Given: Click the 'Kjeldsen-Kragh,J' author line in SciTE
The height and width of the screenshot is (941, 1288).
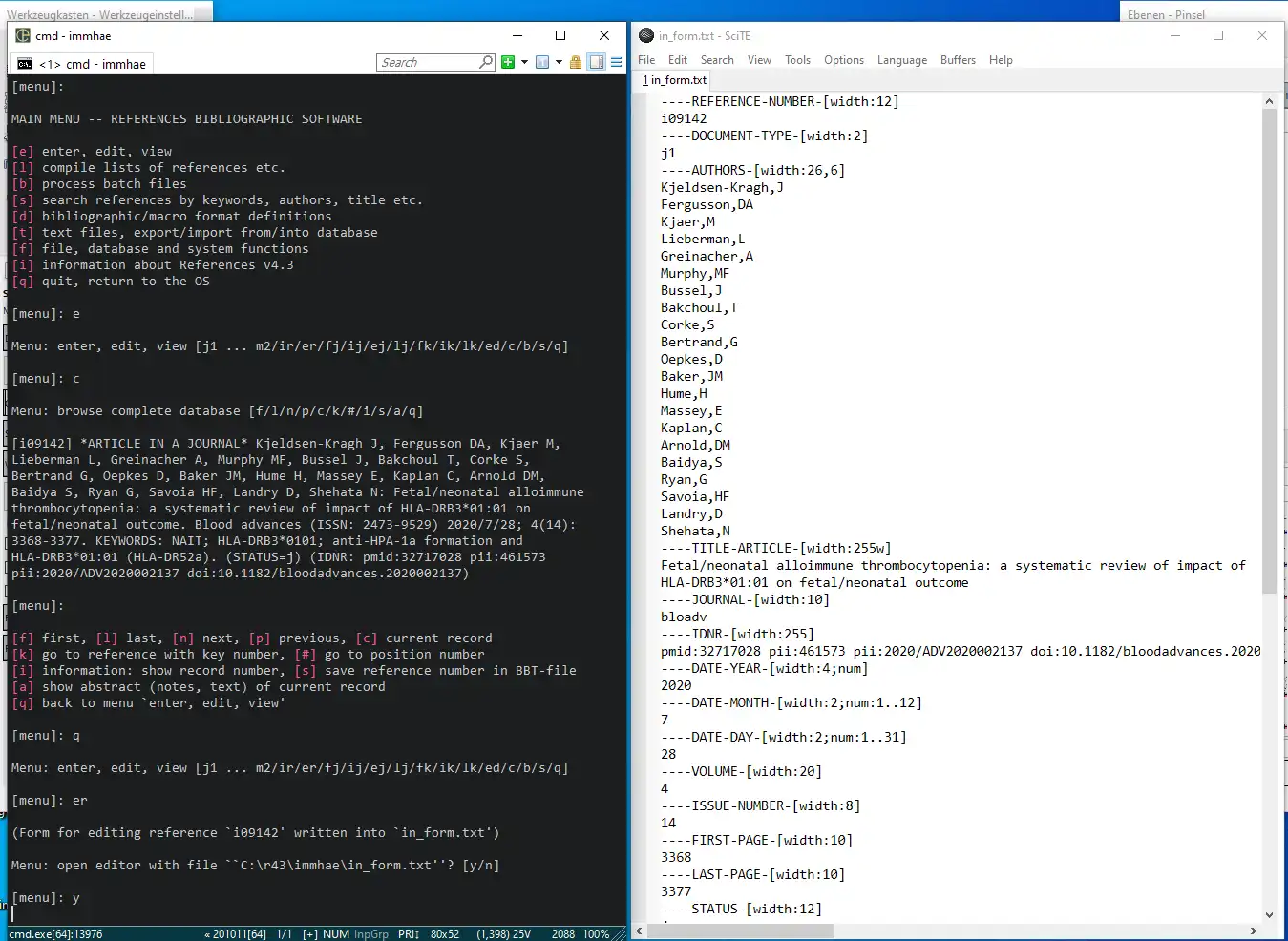Looking at the screenshot, I should coord(722,187).
